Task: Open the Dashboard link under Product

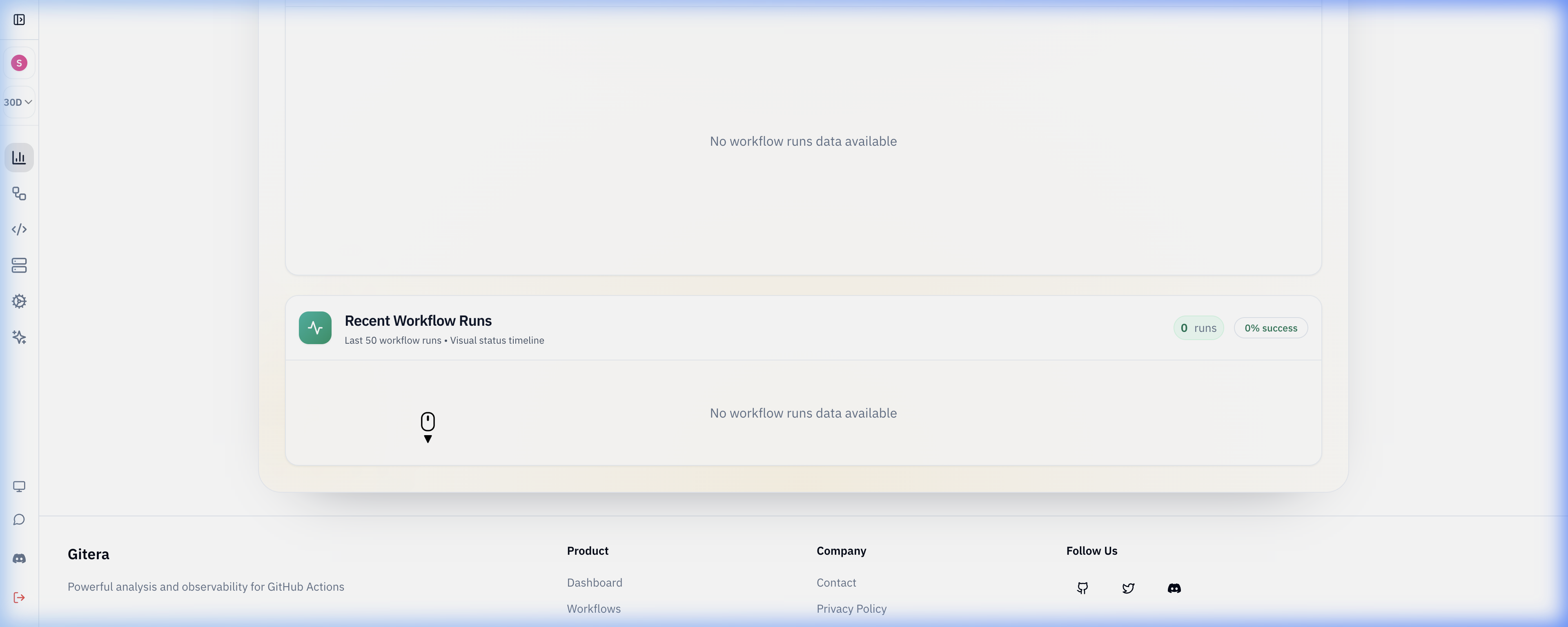Action: 594,582
